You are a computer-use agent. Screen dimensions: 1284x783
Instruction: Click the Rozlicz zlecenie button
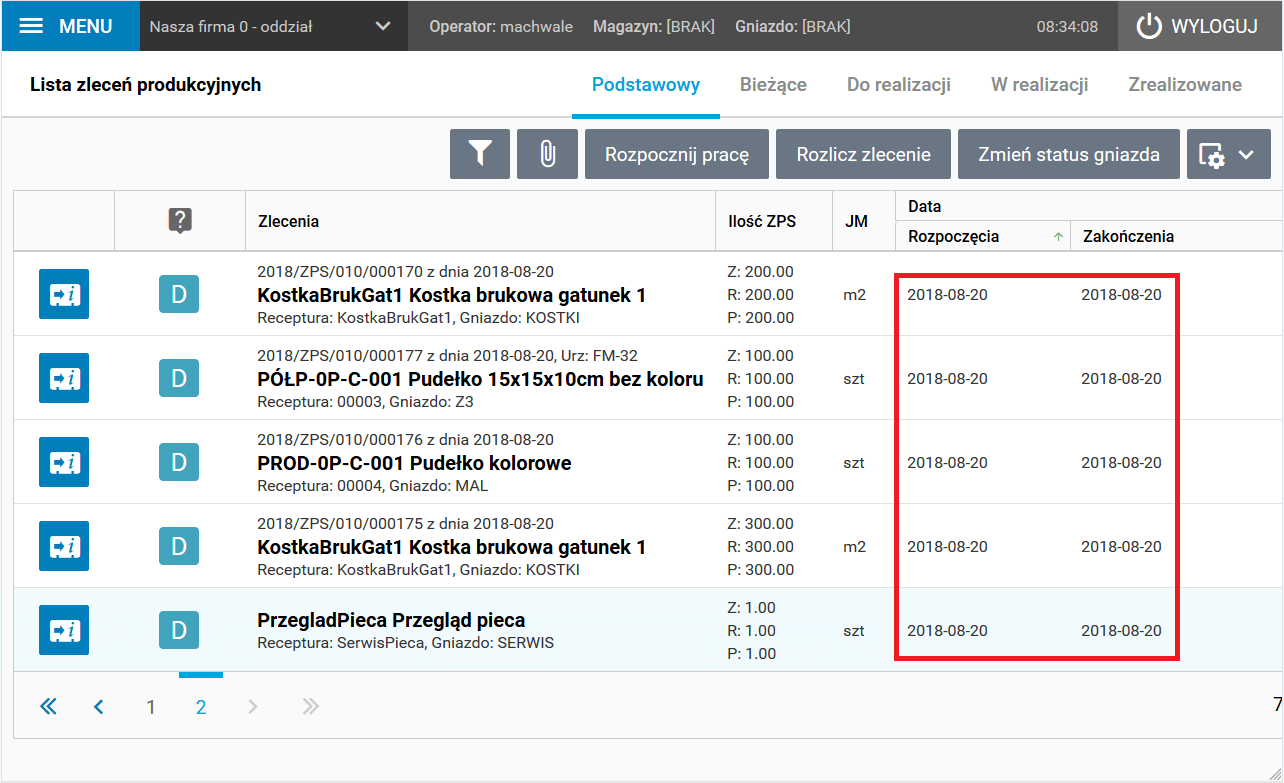(x=864, y=155)
